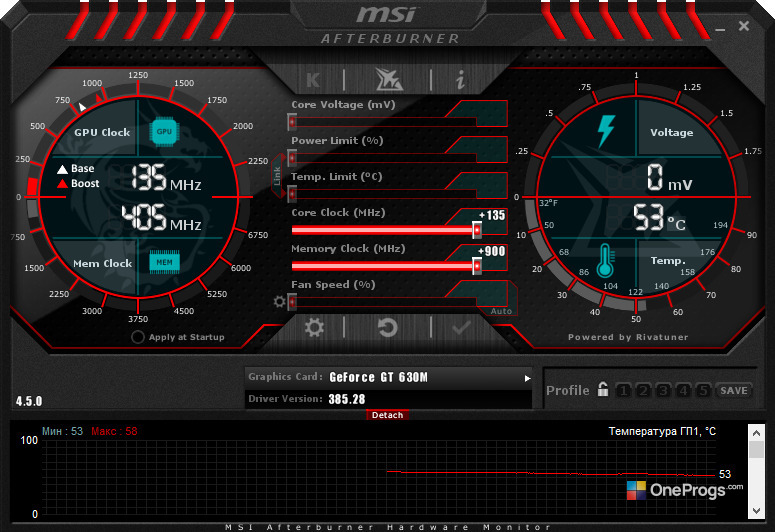Click the driver version 385.28 text

click(346, 399)
